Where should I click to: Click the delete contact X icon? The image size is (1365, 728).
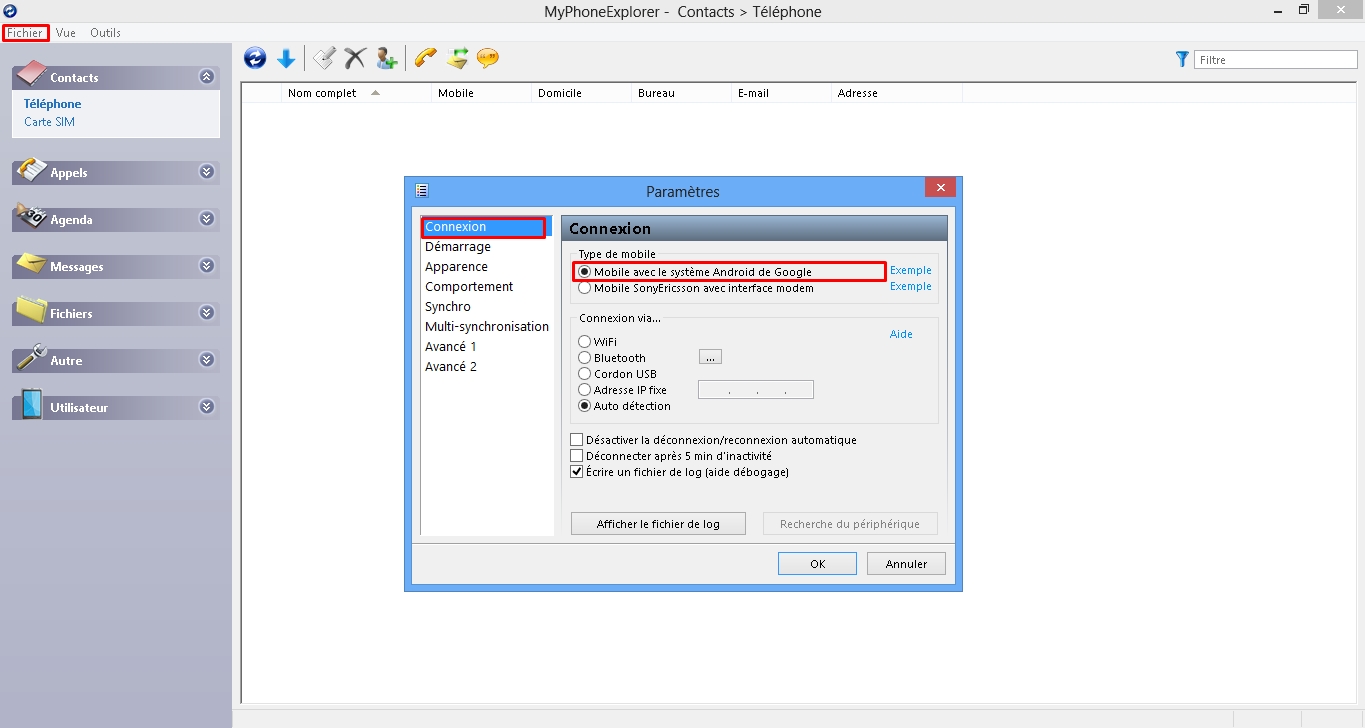pyautogui.click(x=355, y=59)
